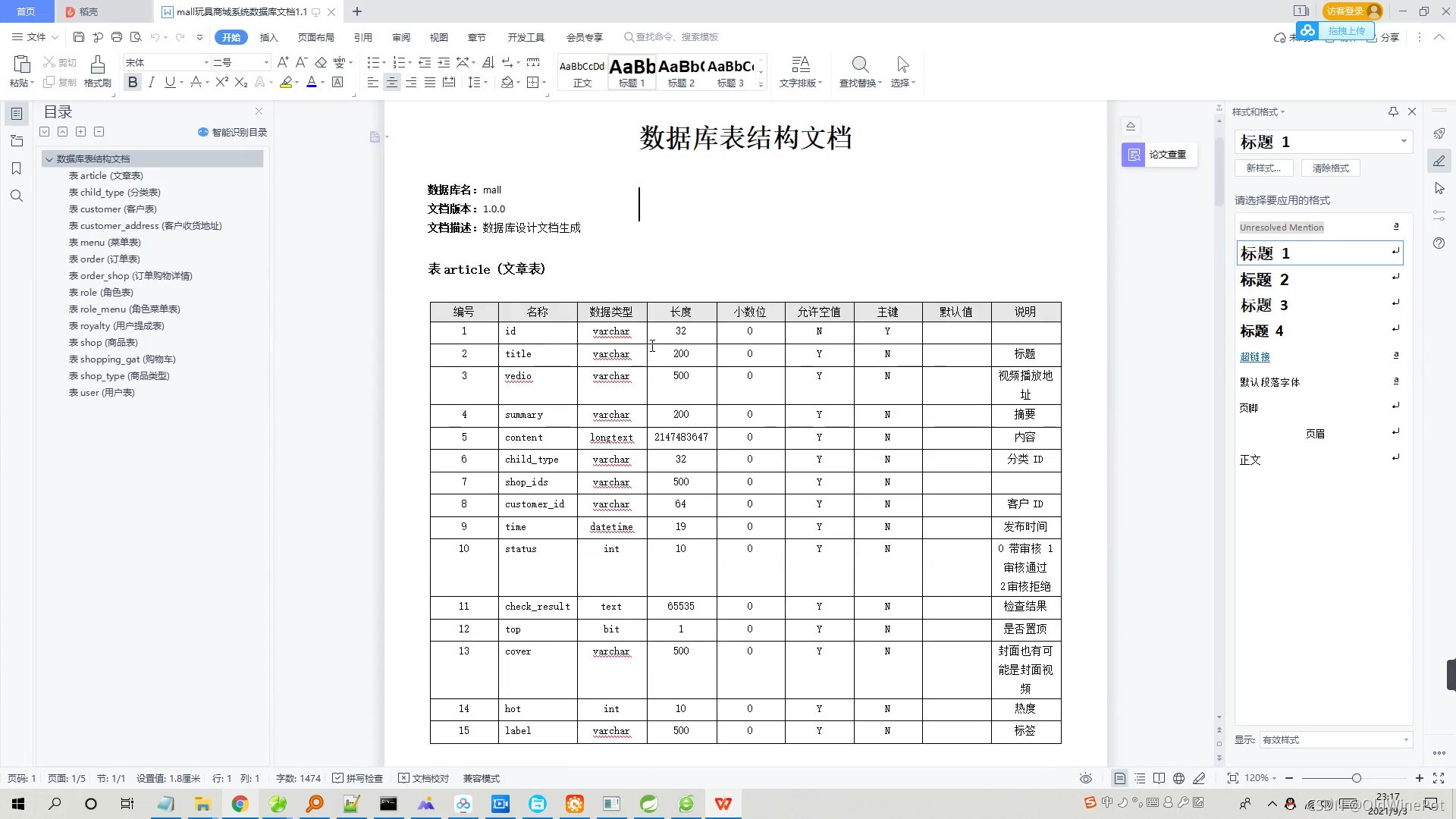Click the 访客登录 login button
Image resolution: width=1456 pixels, height=819 pixels.
click(x=1354, y=11)
